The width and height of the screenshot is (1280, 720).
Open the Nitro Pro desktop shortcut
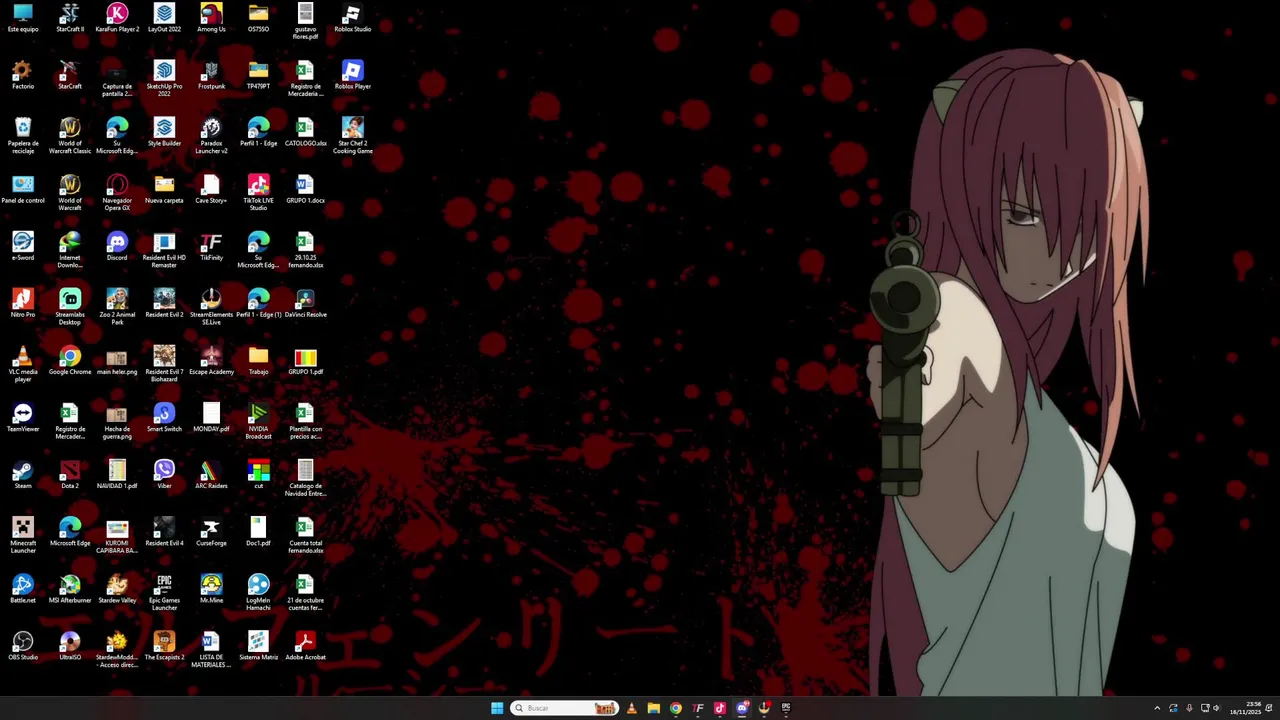[23, 303]
